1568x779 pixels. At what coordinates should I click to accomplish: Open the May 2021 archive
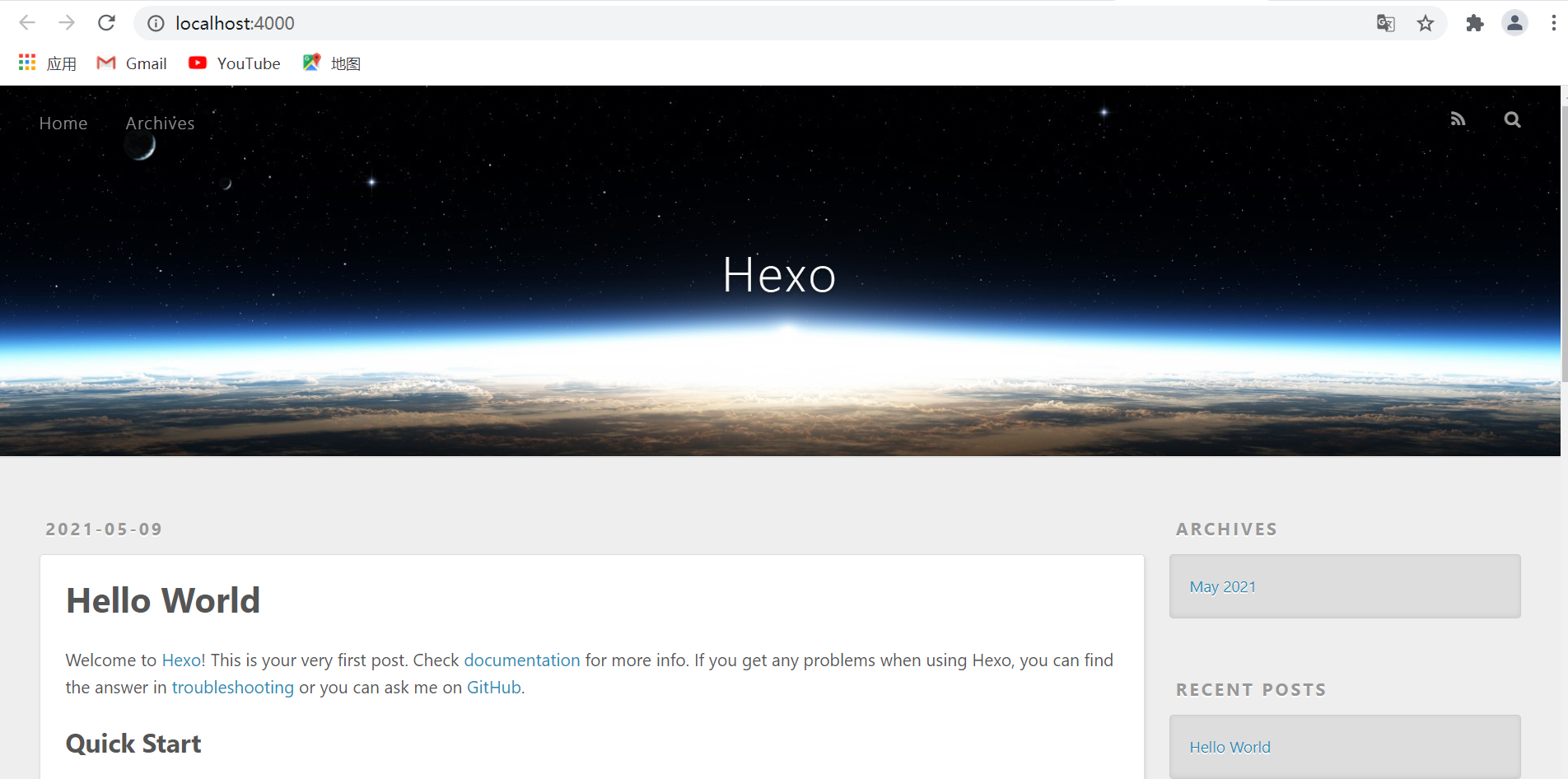point(1222,587)
